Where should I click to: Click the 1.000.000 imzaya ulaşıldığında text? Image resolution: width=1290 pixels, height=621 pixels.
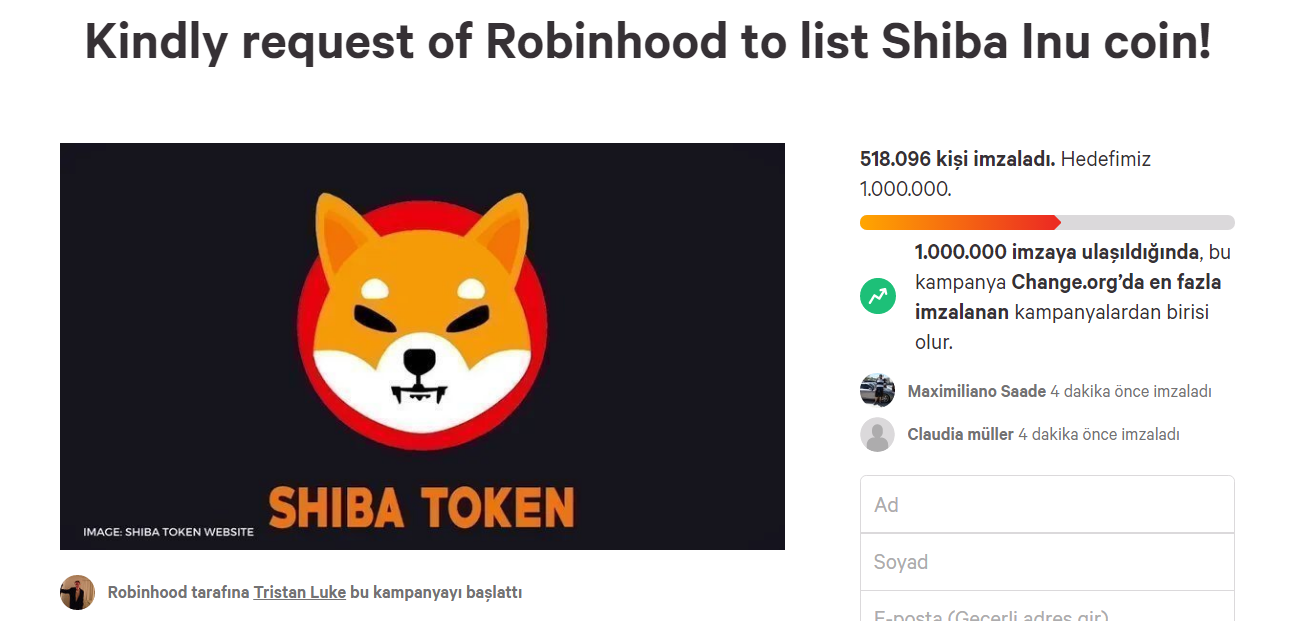point(1056,252)
